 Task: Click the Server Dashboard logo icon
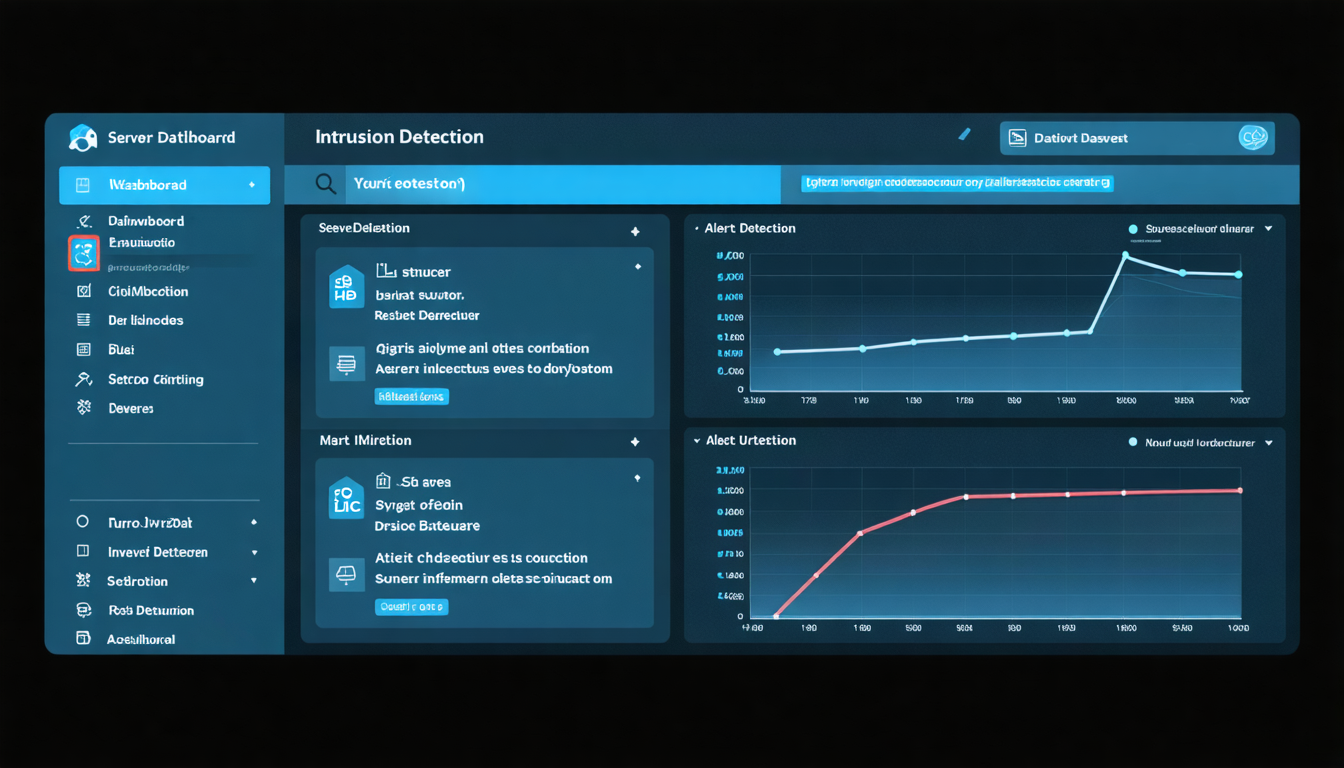[x=83, y=138]
